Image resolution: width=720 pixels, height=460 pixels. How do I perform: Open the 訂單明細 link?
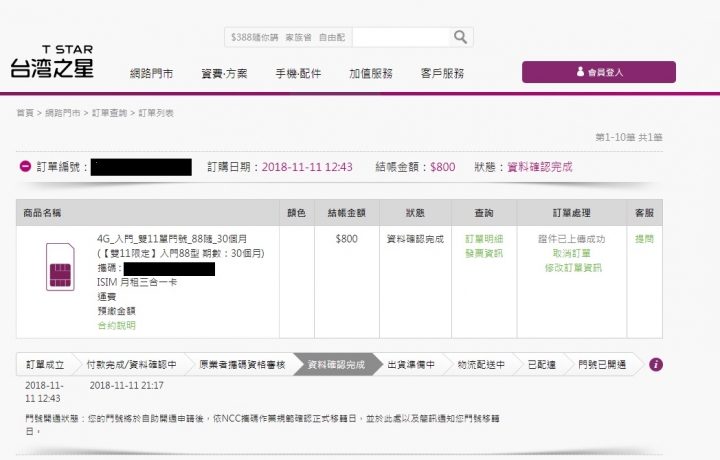click(x=484, y=239)
